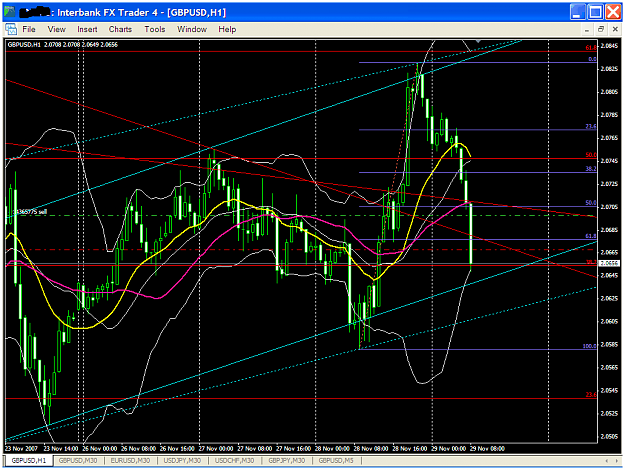The image size is (625, 470).
Task: Open the Tools menu
Action: (155, 29)
